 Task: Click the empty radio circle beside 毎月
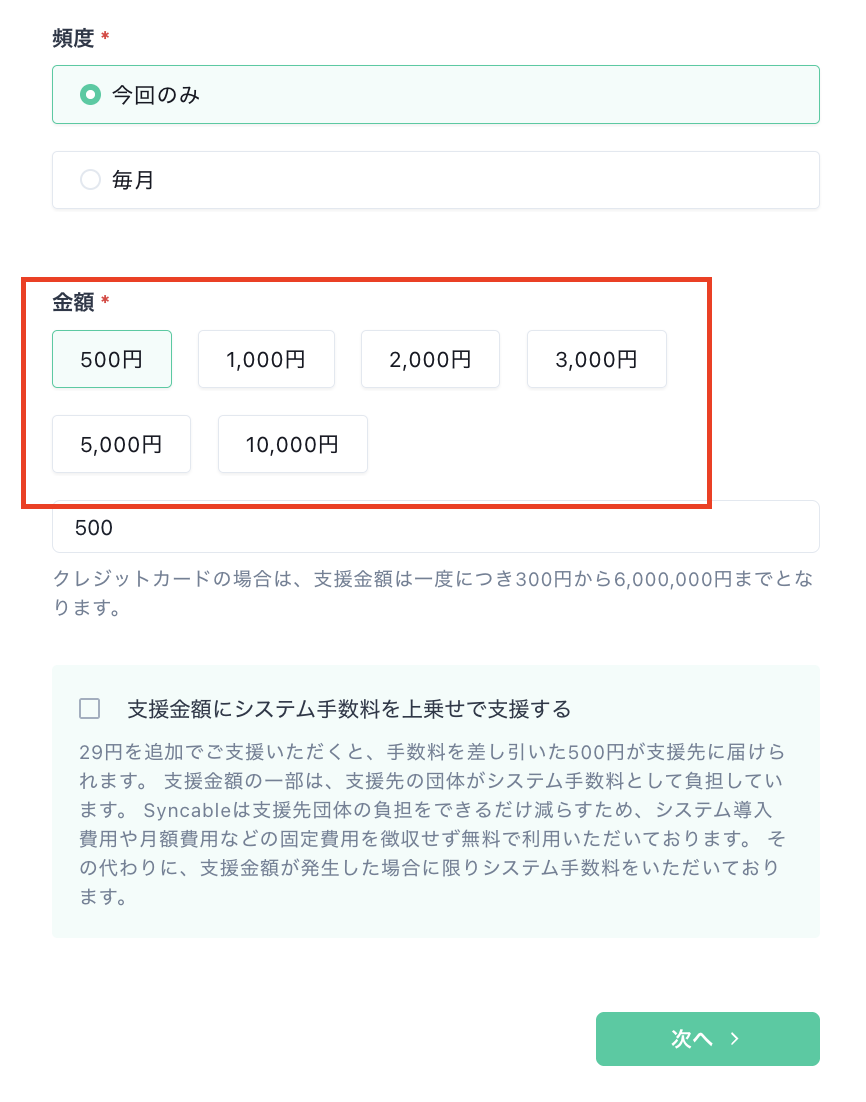[89, 180]
